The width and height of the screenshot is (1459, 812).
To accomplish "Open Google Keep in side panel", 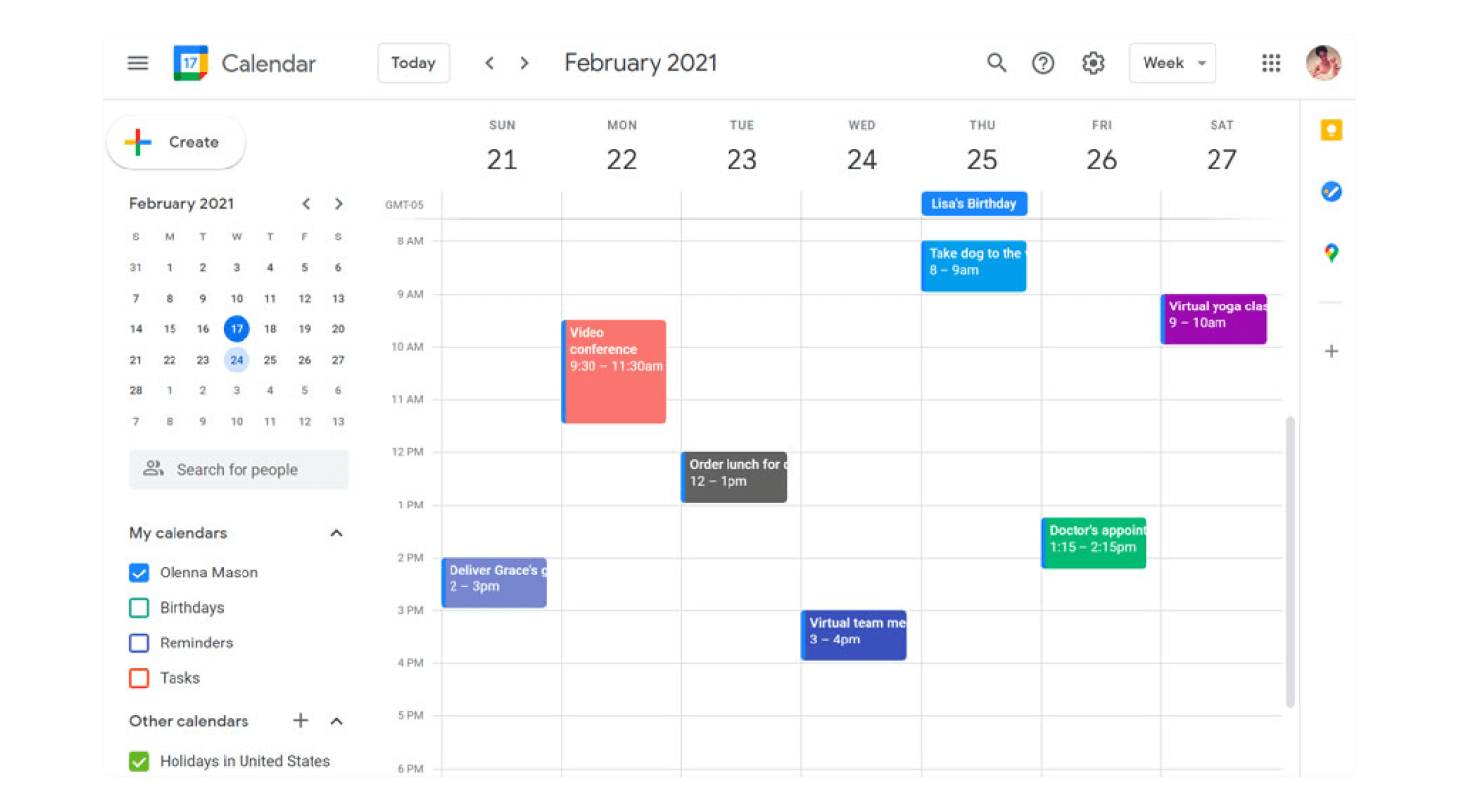I will tap(1331, 130).
